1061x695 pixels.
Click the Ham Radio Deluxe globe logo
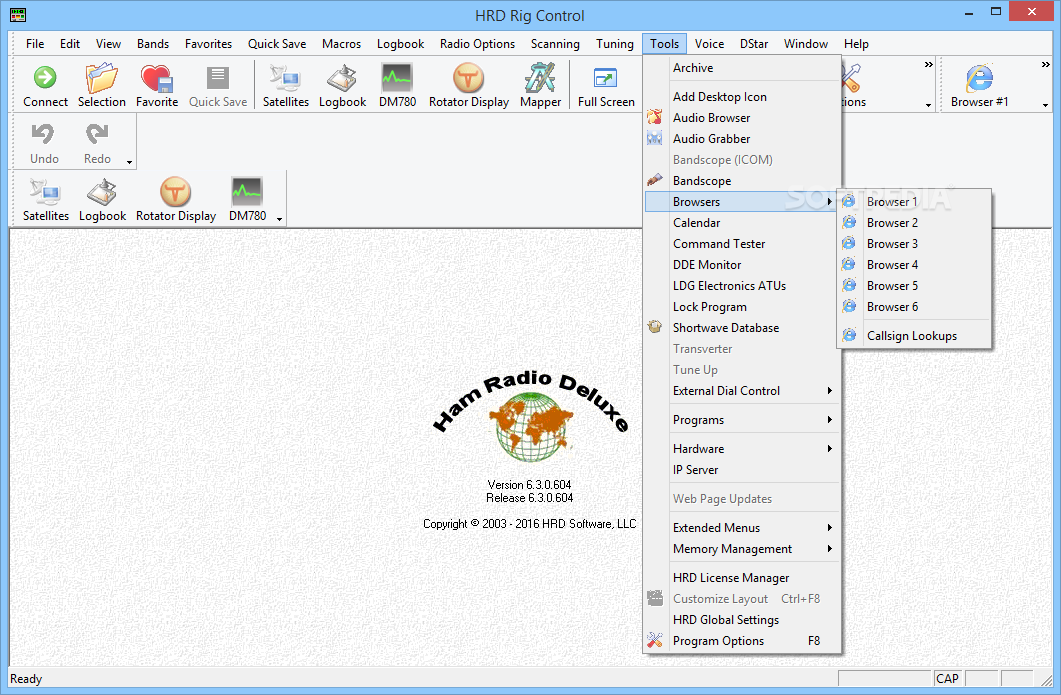(x=530, y=428)
